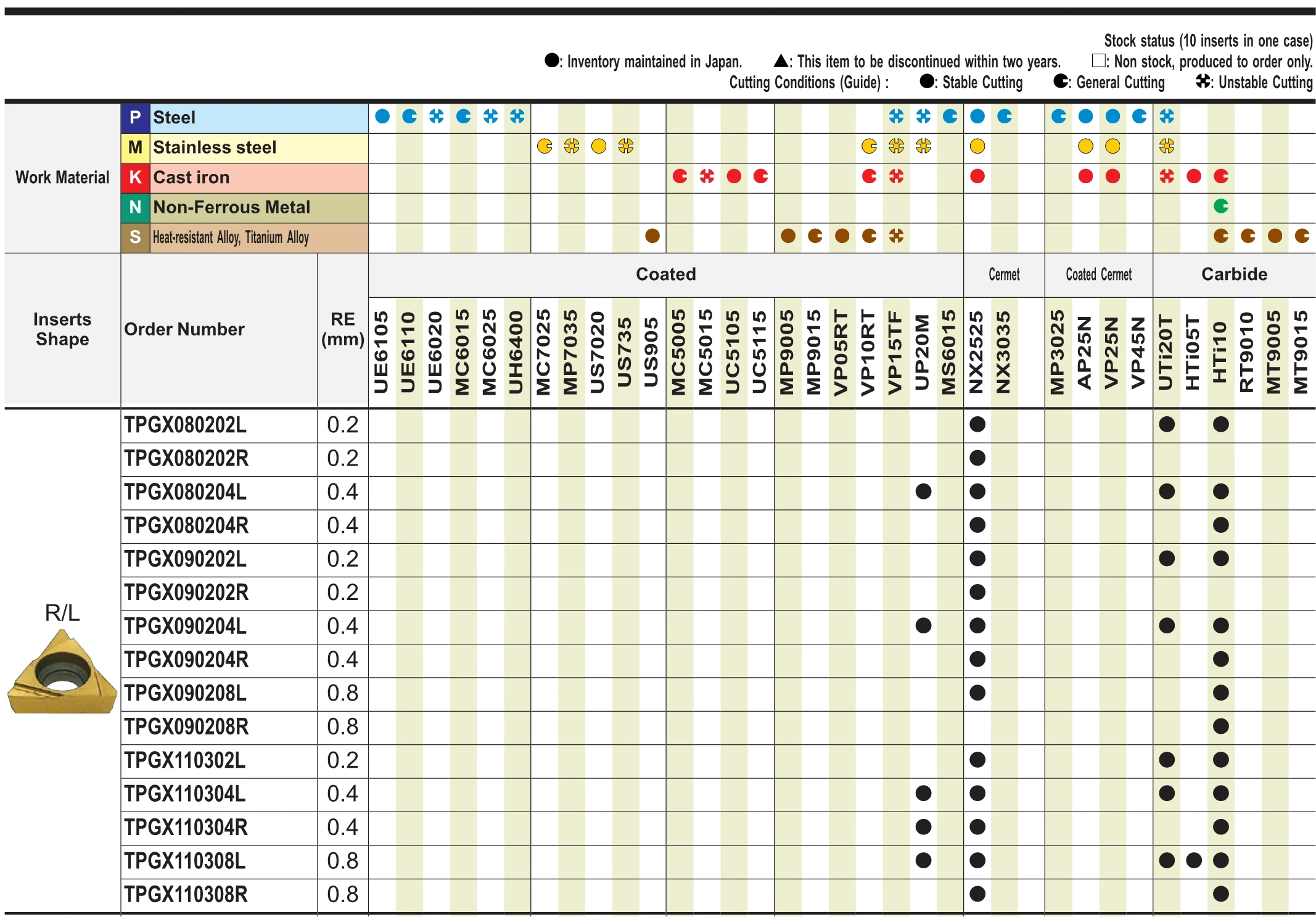Image resolution: width=1316 pixels, height=917 pixels.
Task: Click stock dot for TPGX080202L under NX2525
Action: tap(977, 424)
